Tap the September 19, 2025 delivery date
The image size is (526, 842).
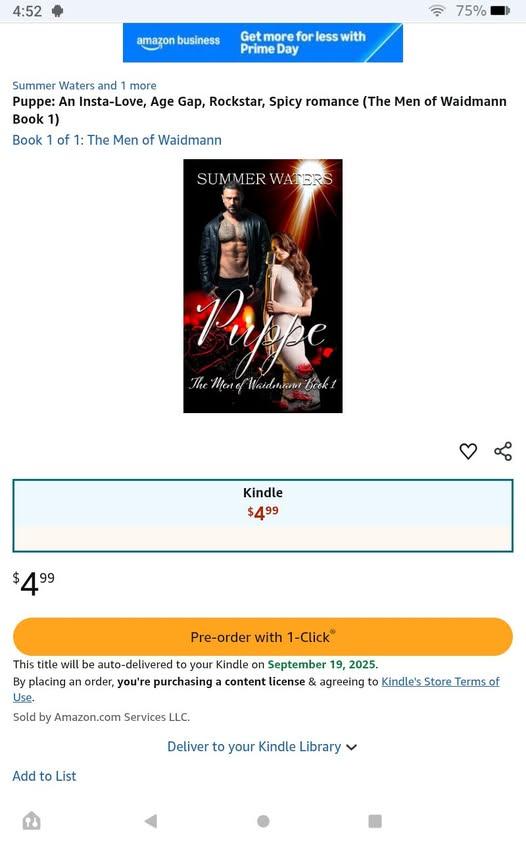click(x=322, y=664)
